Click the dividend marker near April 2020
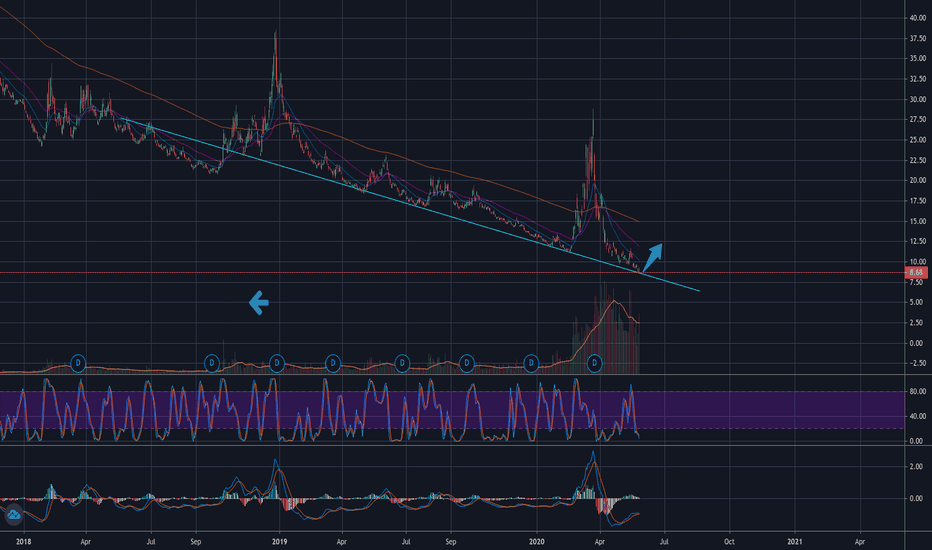The width and height of the screenshot is (932, 550). [595, 363]
